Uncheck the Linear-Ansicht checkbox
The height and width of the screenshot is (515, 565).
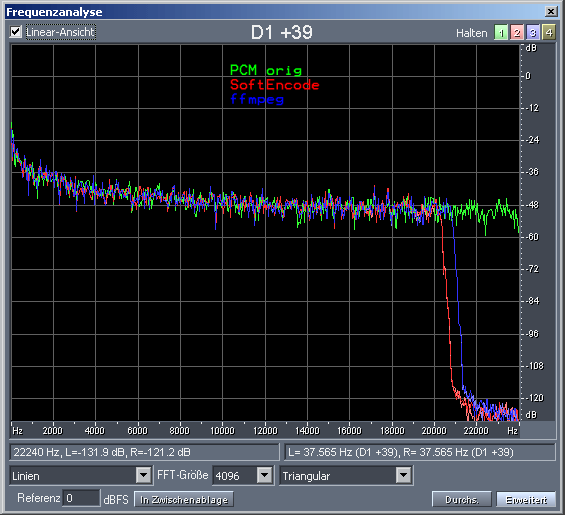15,32
